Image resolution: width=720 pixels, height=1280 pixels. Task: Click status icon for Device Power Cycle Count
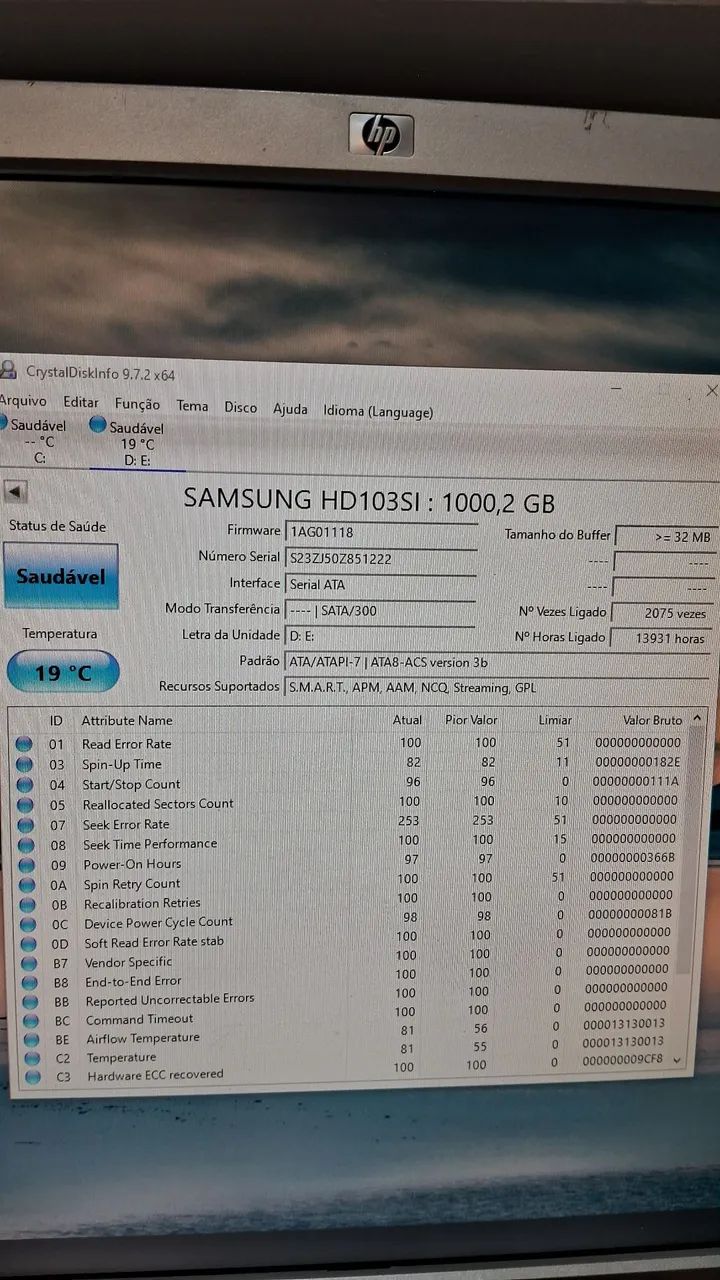click(x=28, y=925)
